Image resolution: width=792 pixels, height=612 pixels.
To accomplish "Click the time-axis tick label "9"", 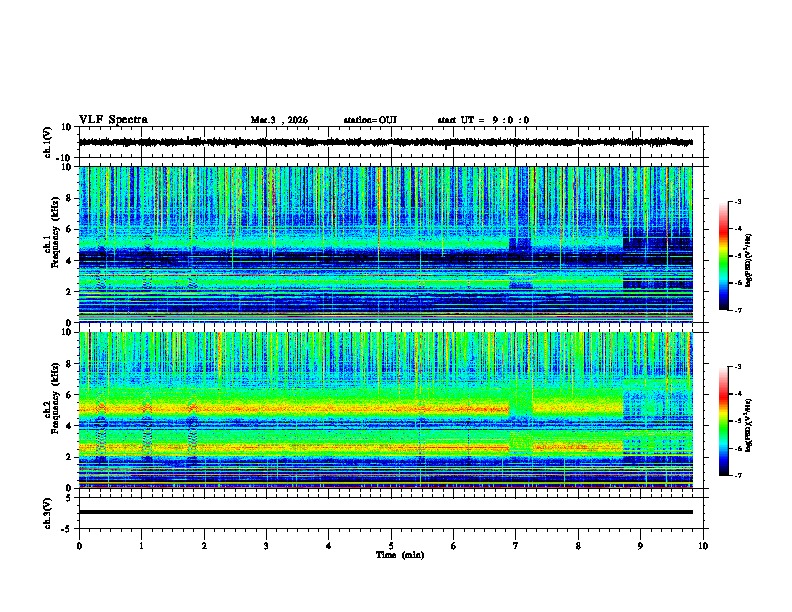I will (640, 546).
